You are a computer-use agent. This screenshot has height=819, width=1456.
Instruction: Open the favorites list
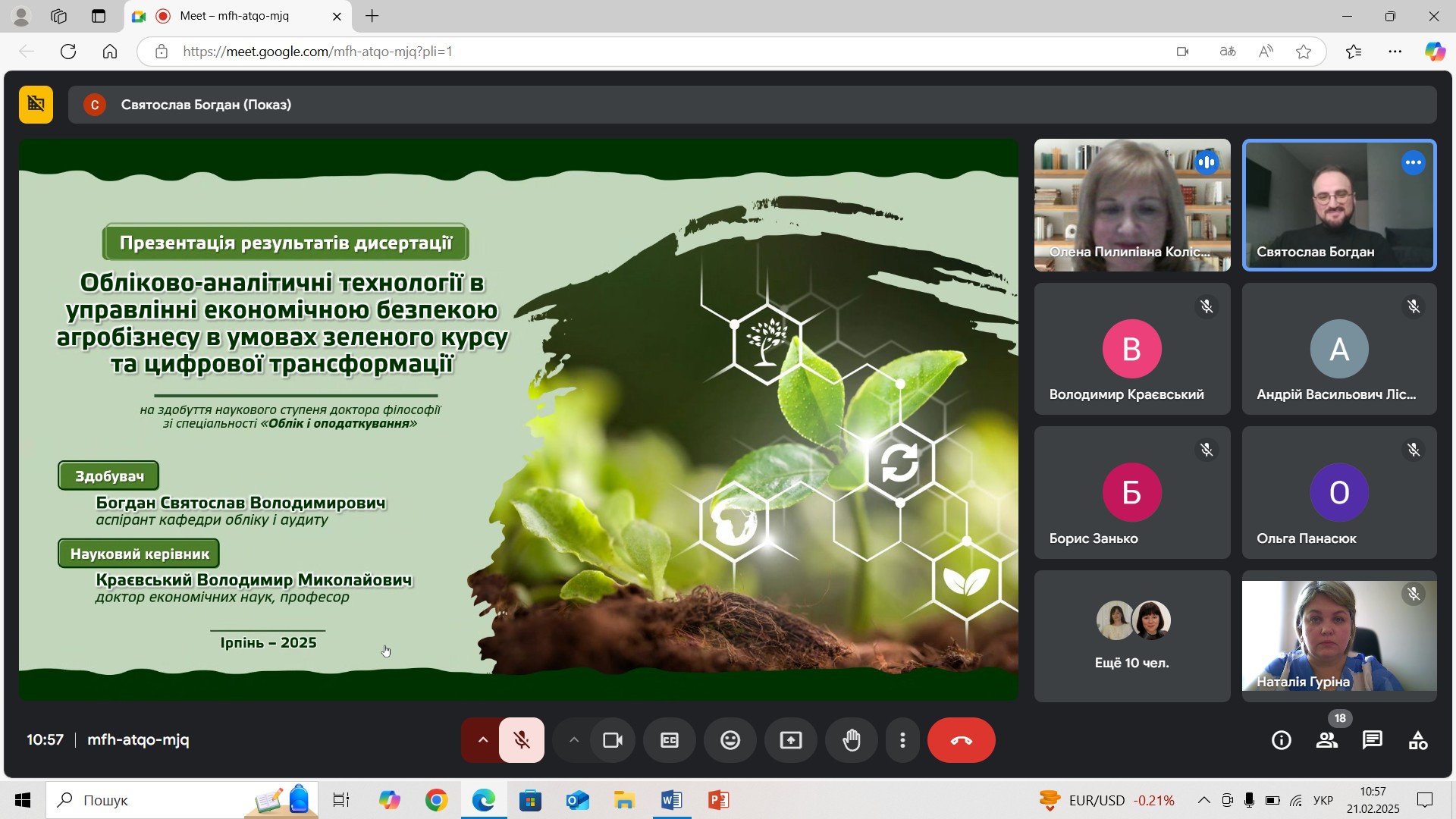(1354, 52)
